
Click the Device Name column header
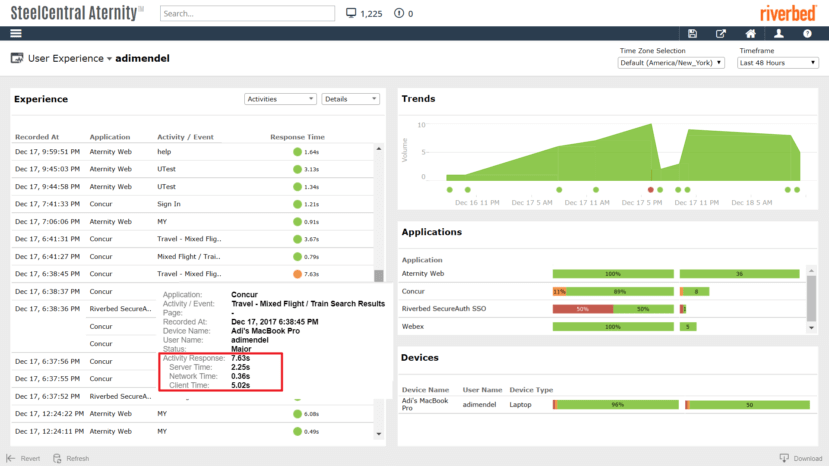pos(425,390)
